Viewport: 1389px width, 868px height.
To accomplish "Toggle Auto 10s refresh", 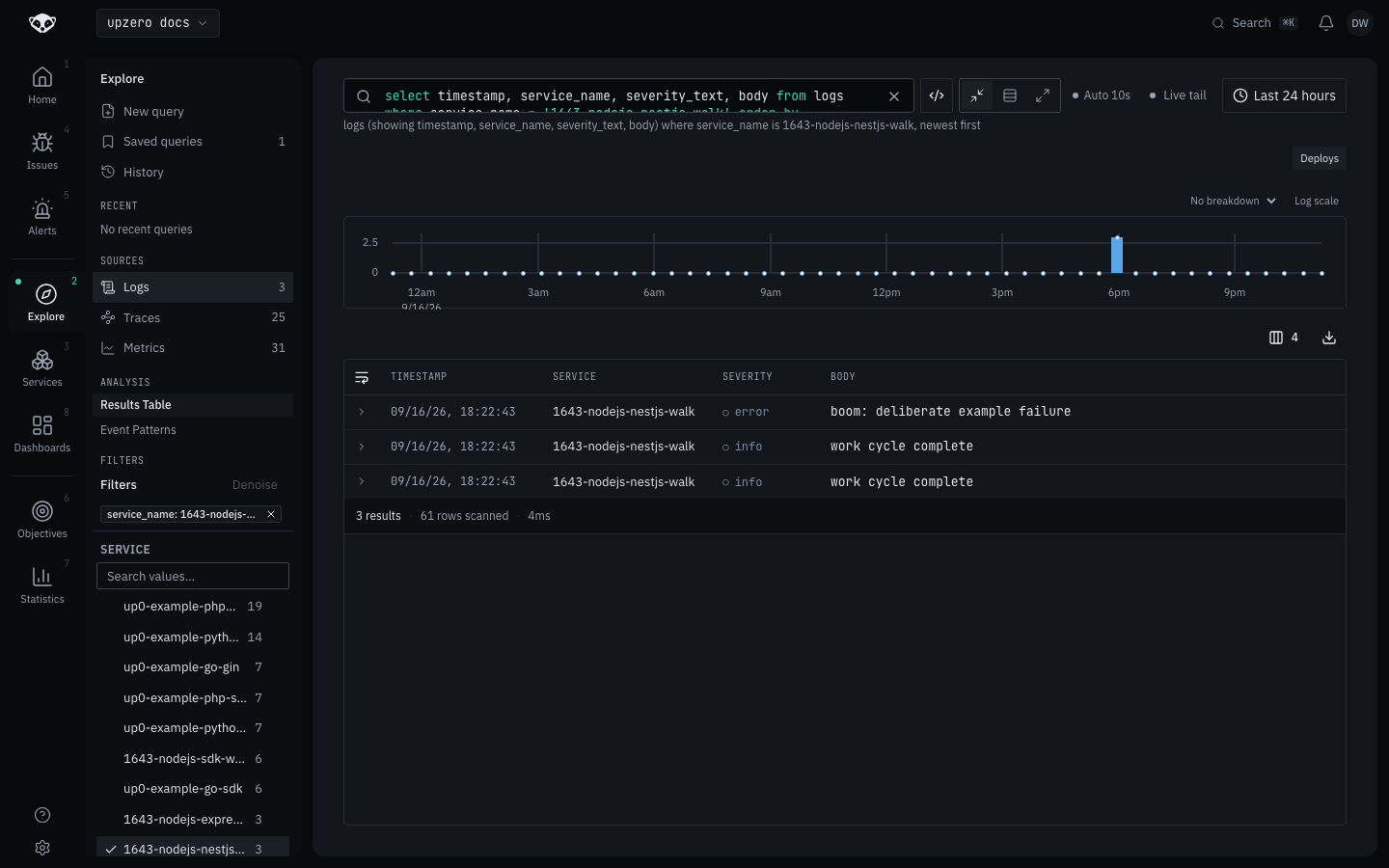I will (x=1102, y=95).
